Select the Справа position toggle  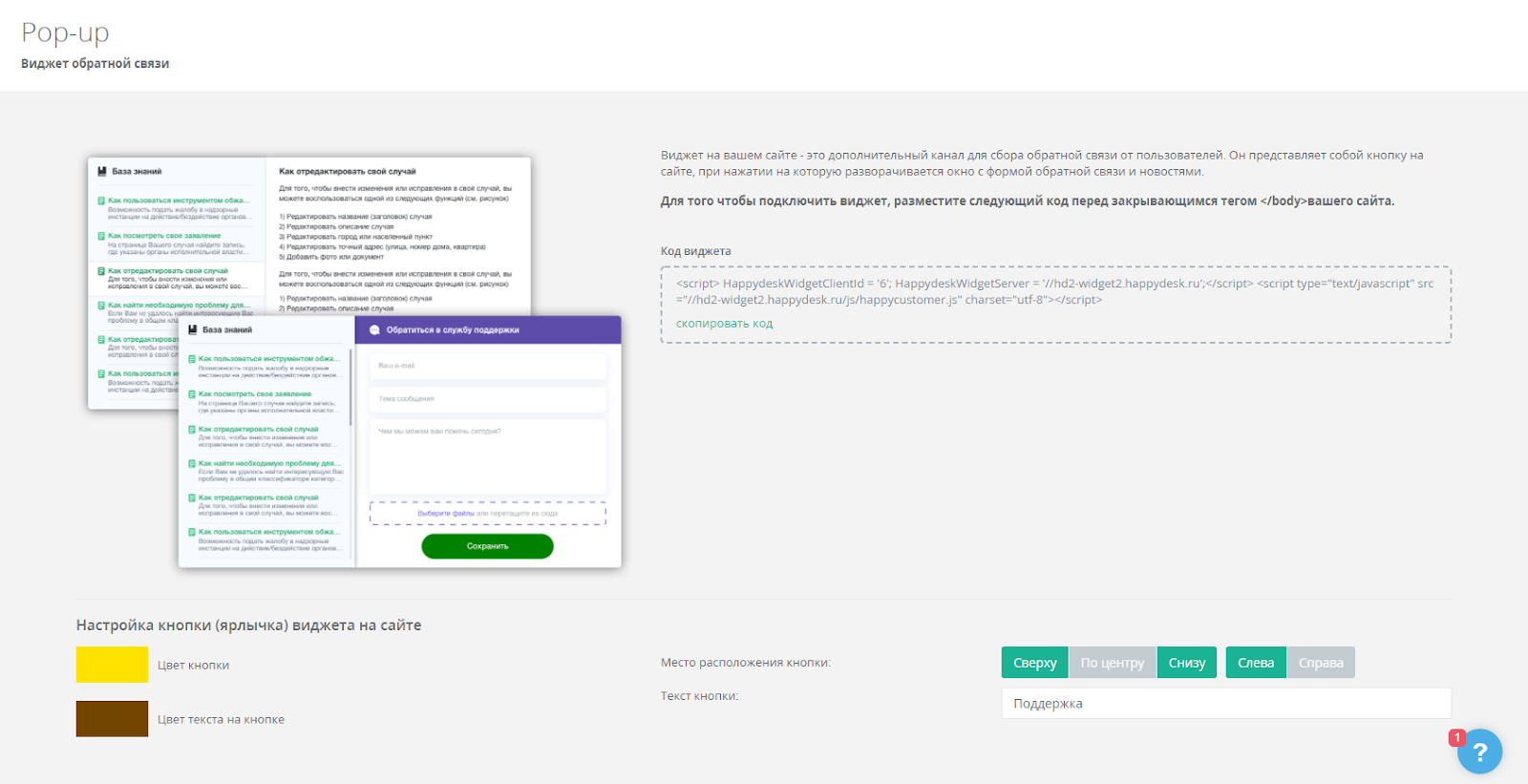(1321, 663)
